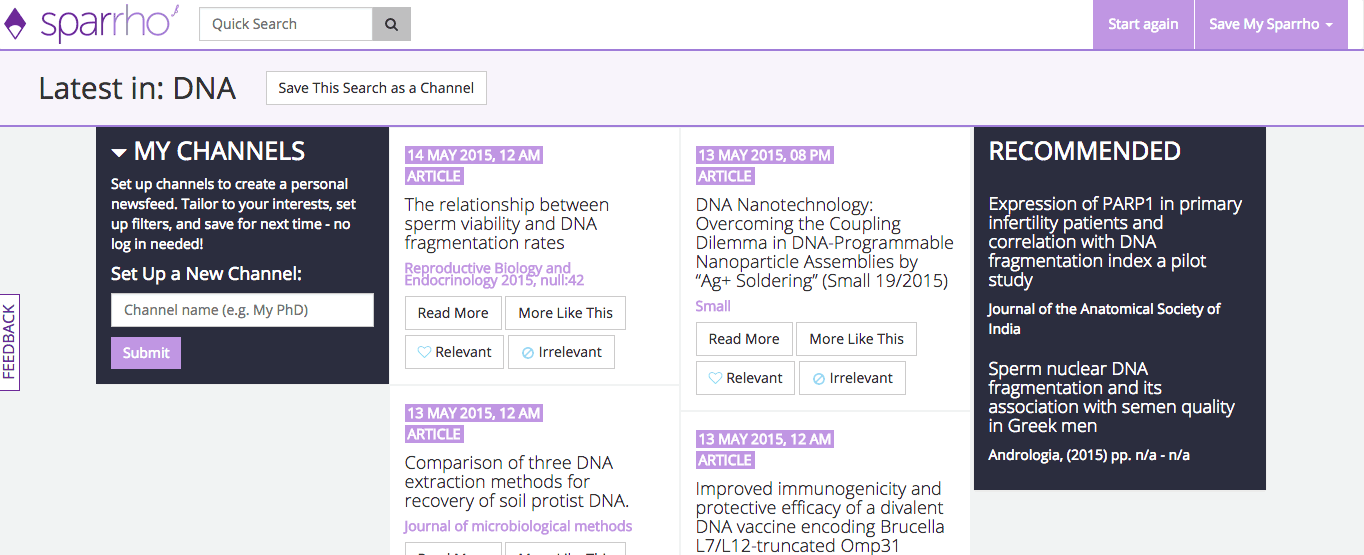Open the PARP1 expression recommended article

click(1115, 242)
